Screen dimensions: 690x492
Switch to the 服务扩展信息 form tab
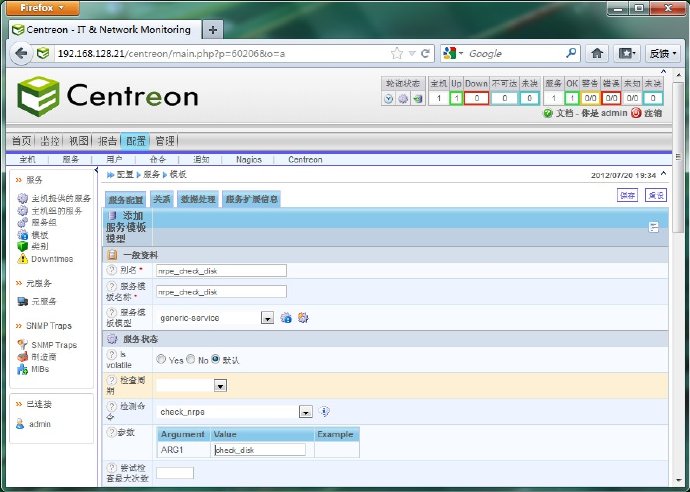tap(251, 199)
